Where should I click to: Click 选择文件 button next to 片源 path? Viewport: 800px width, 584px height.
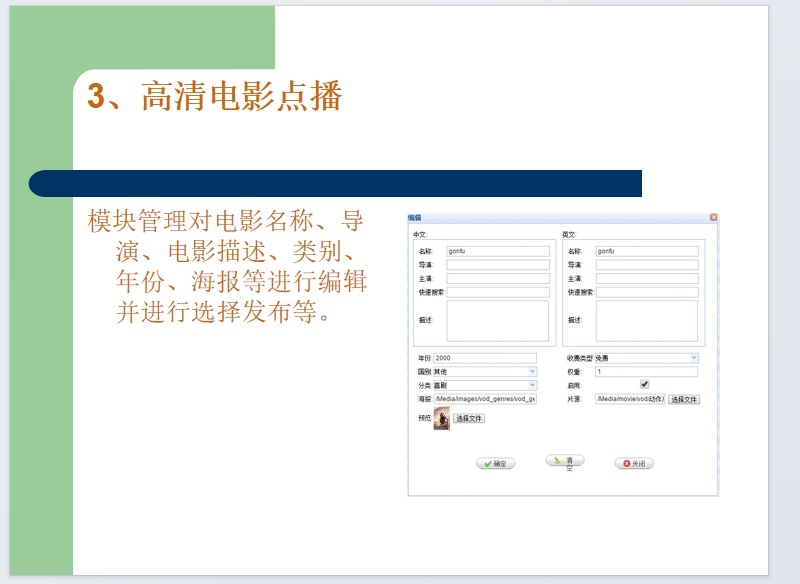tap(684, 399)
